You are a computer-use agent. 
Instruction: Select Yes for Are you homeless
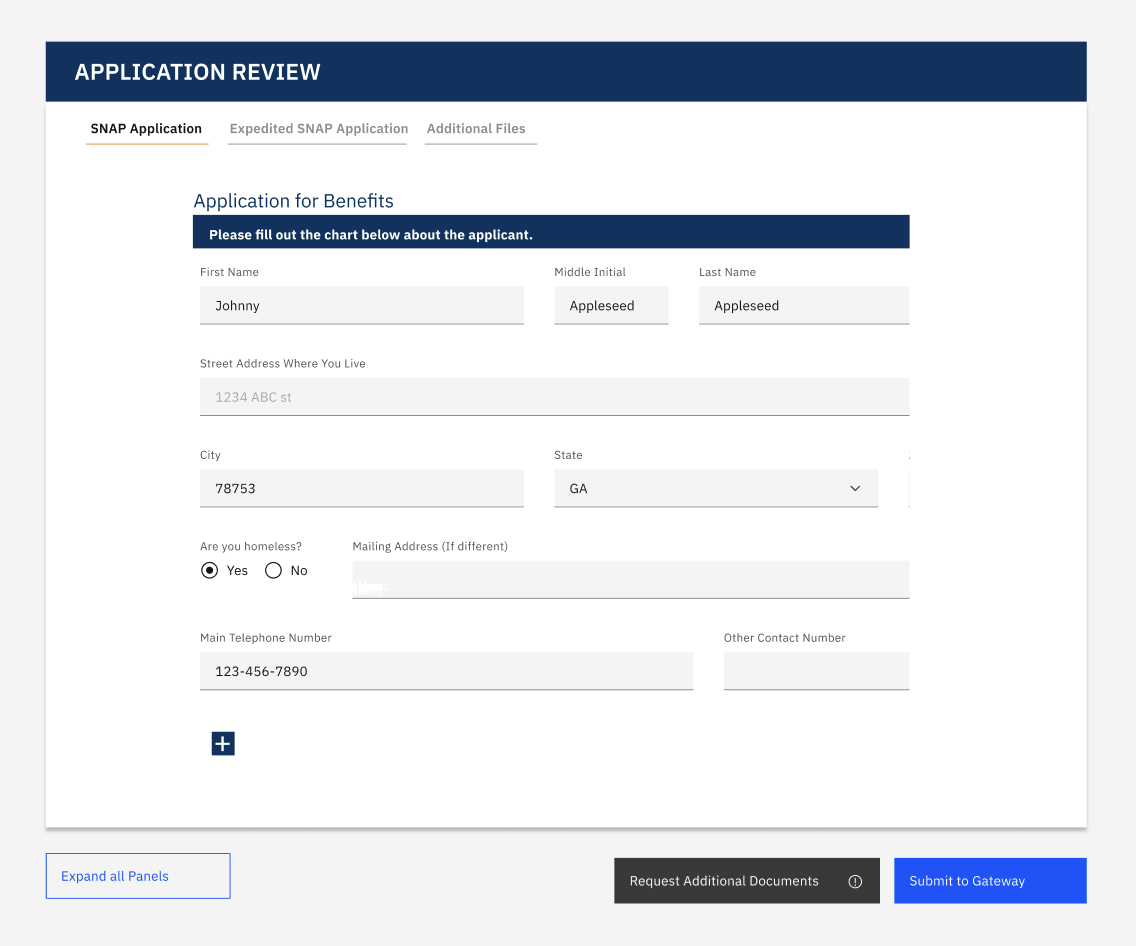click(x=209, y=571)
